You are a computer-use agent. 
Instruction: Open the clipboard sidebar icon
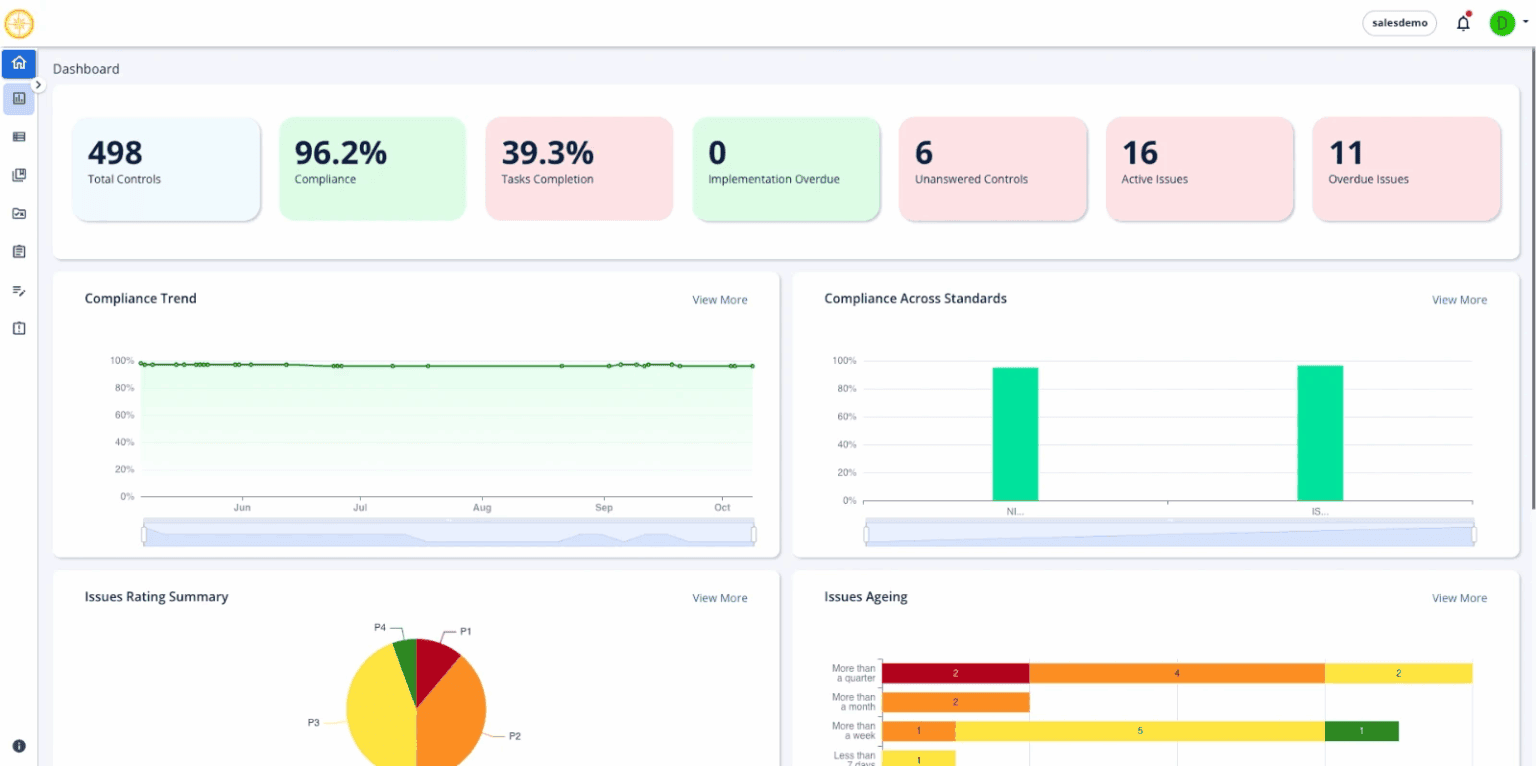(x=19, y=251)
